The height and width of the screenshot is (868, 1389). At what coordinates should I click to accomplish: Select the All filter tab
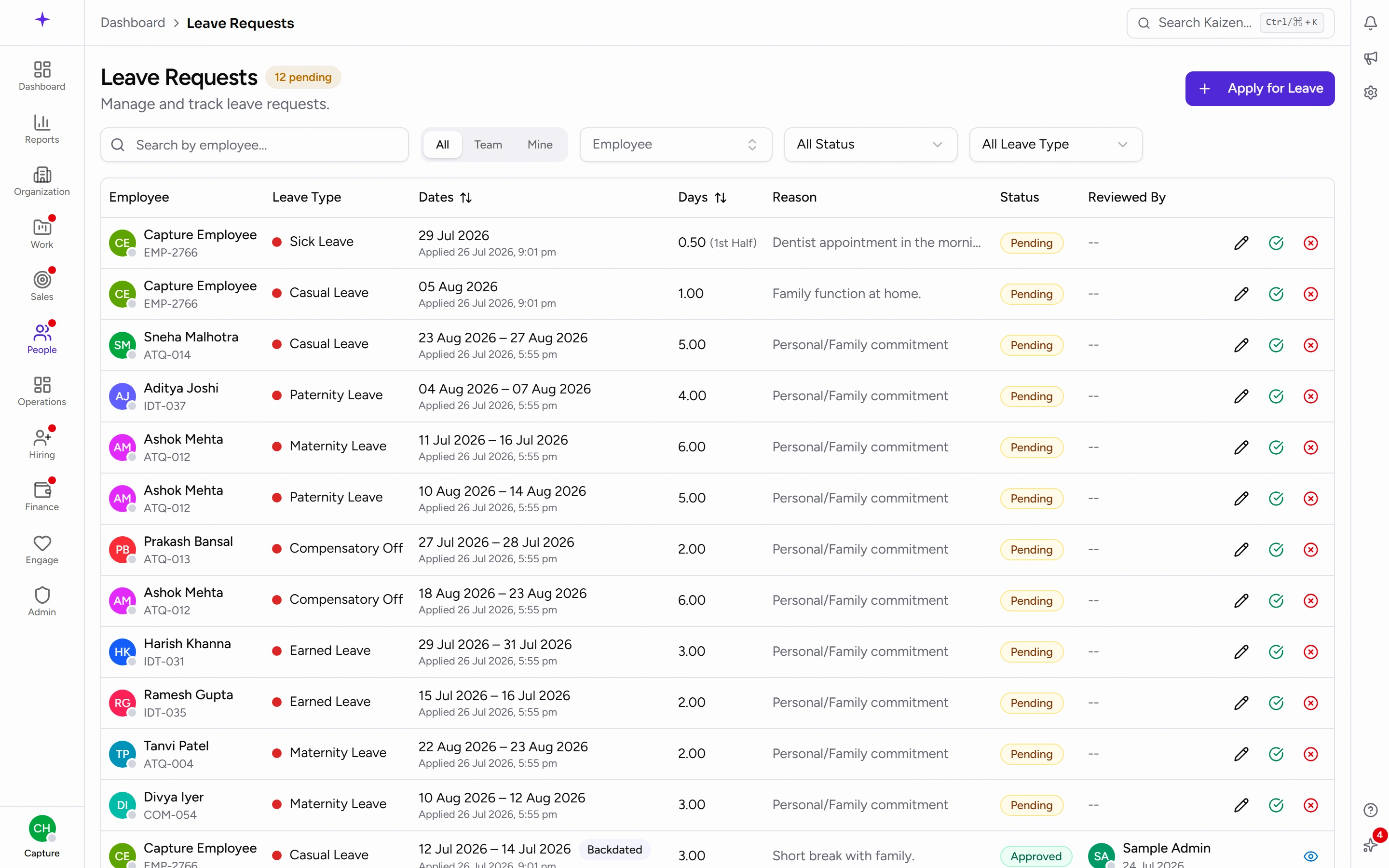click(x=442, y=145)
